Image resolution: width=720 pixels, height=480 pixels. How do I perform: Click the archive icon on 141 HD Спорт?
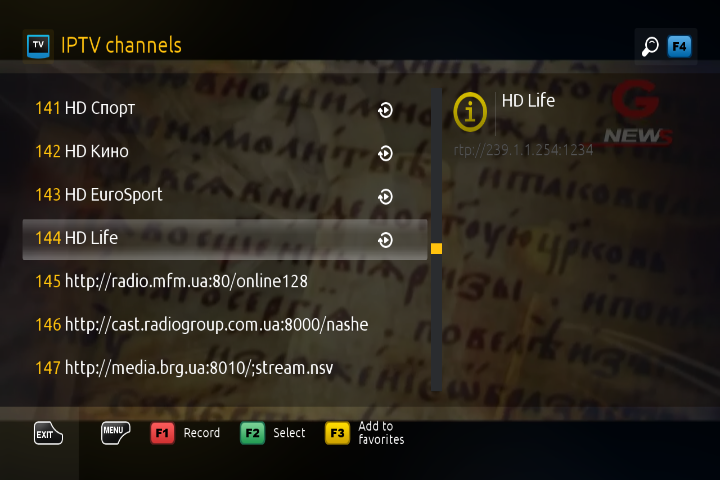pyautogui.click(x=385, y=110)
